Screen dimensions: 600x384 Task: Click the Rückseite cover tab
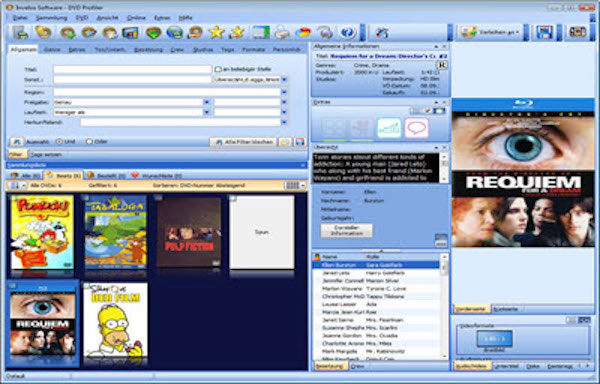pos(505,309)
